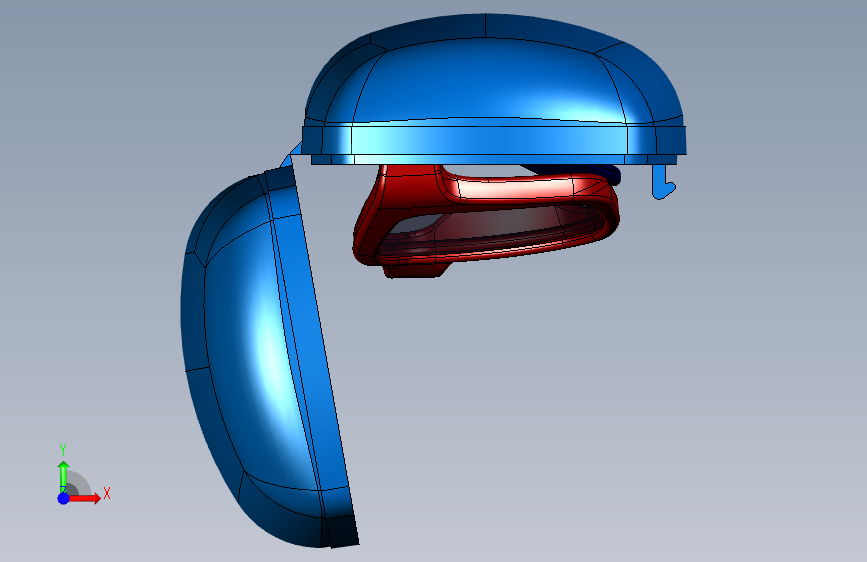Click the blue Z axis dot of triad

pos(64,498)
